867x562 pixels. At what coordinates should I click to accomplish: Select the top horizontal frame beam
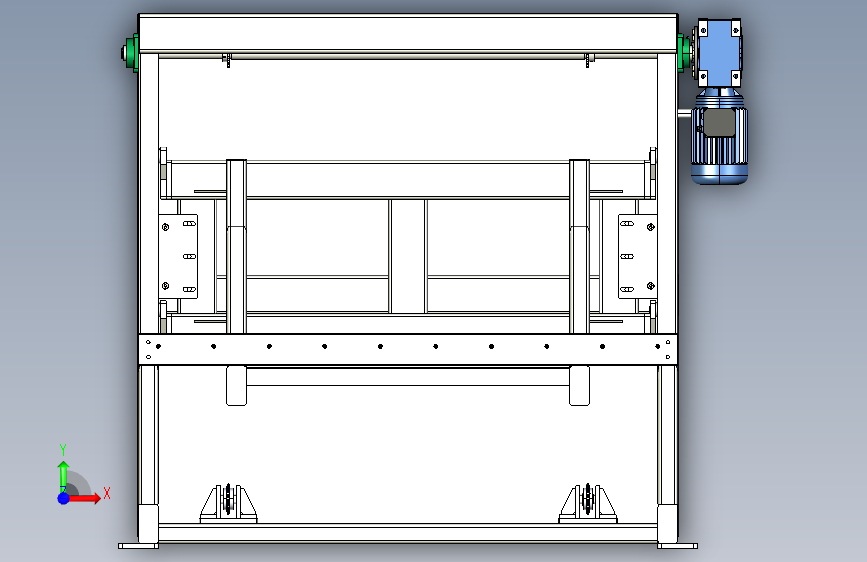(x=408, y=33)
